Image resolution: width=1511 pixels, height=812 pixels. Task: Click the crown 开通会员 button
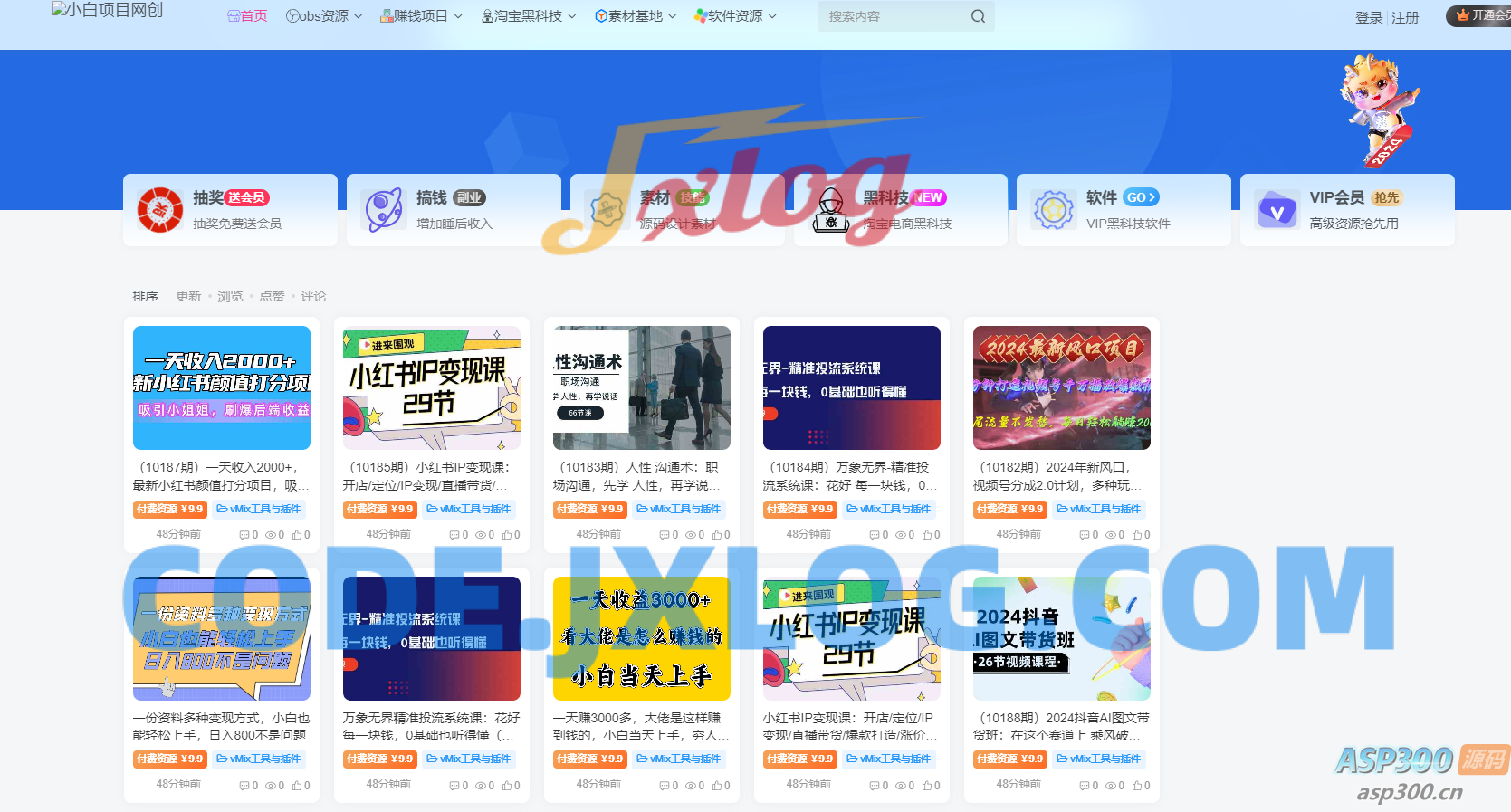point(1481,15)
